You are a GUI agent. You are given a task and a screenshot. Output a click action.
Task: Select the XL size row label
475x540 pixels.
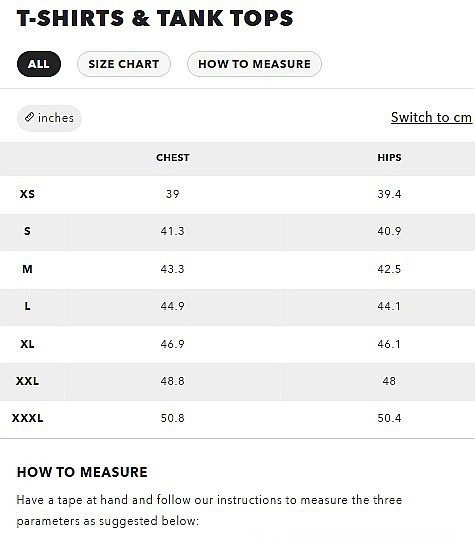tap(27, 344)
